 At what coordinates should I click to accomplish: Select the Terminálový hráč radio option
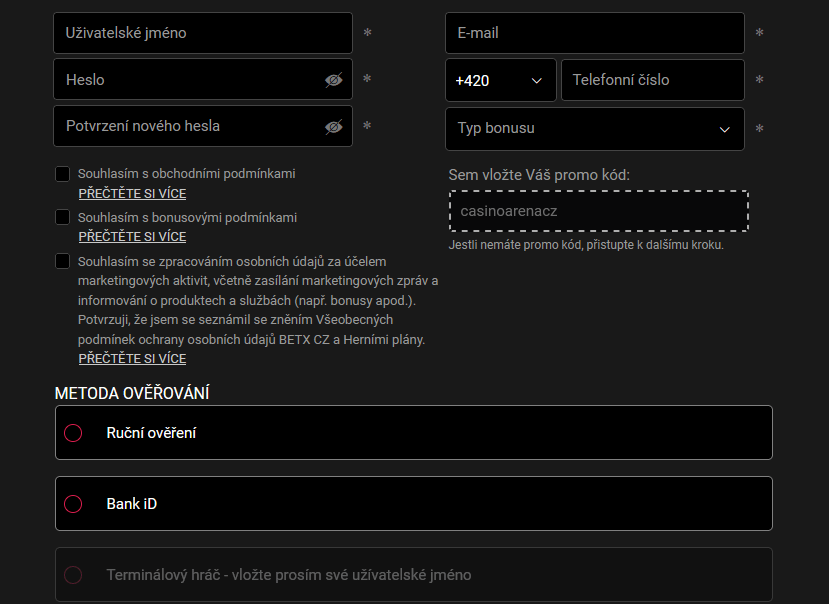73,575
